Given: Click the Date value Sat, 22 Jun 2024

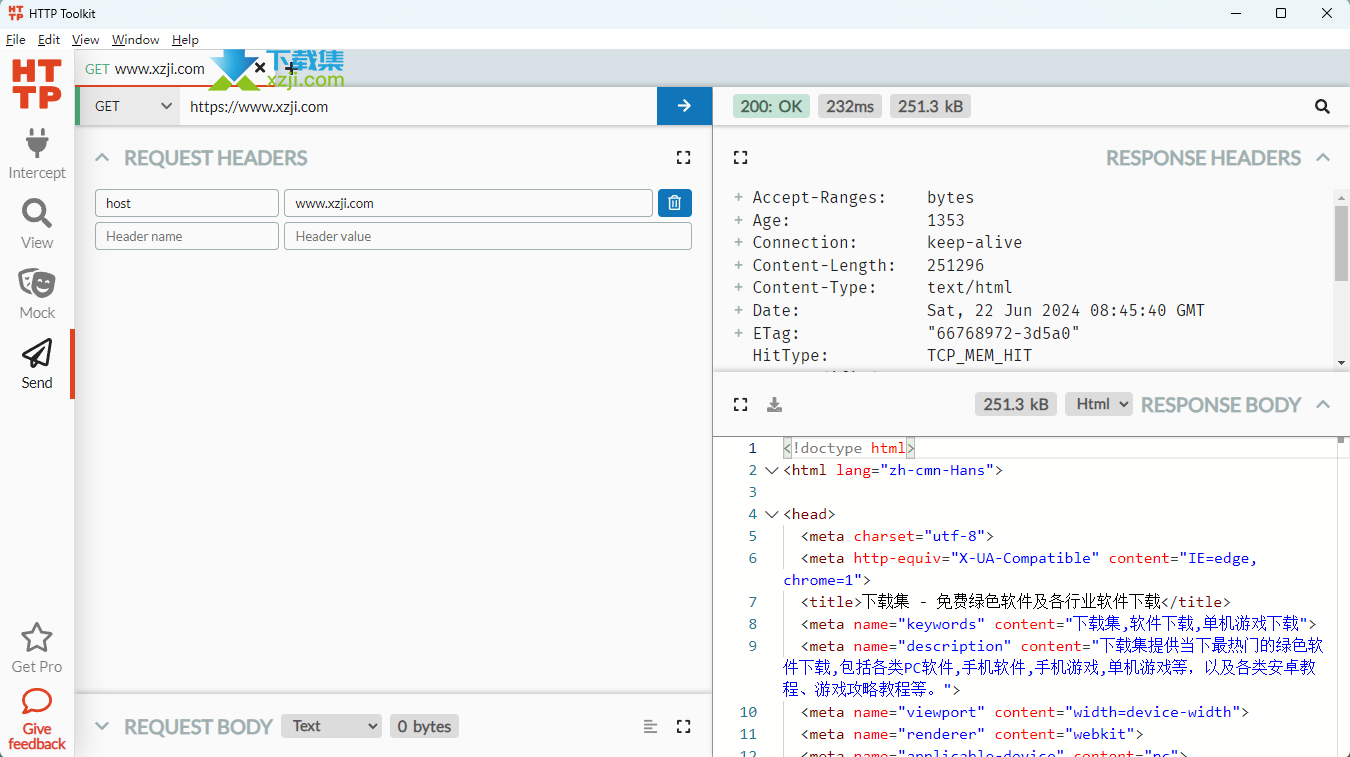Looking at the screenshot, I should point(1066,310).
